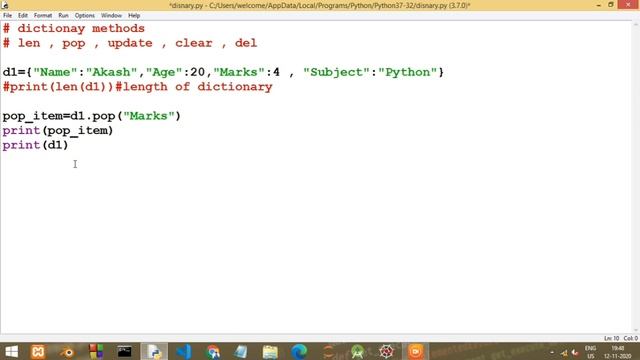Open Visual Studio Code from the taskbar
640x360 pixels.
[184, 351]
